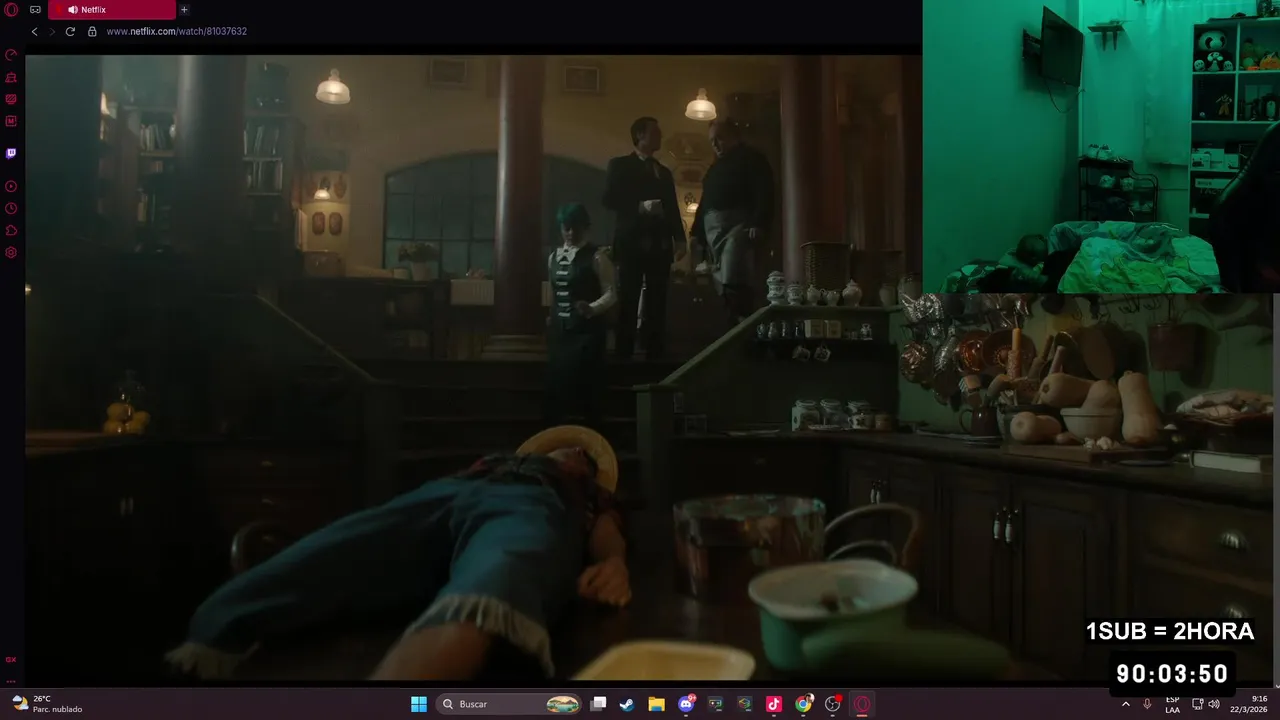Viewport: 1280px width, 720px height.
Task: Open GX Control speedometer in sidebar
Action: (x=11, y=55)
